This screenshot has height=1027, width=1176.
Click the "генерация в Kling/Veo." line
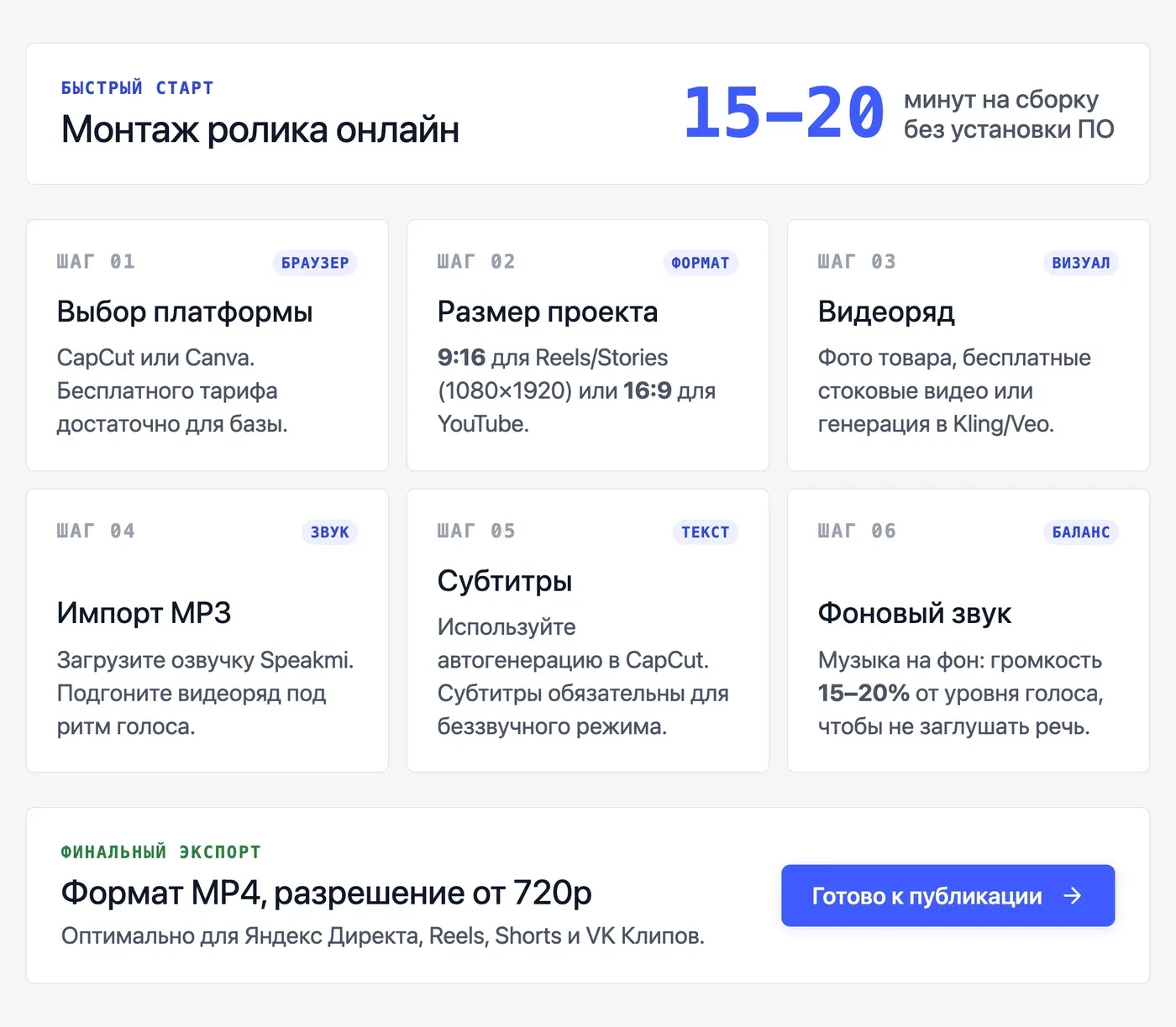(936, 424)
